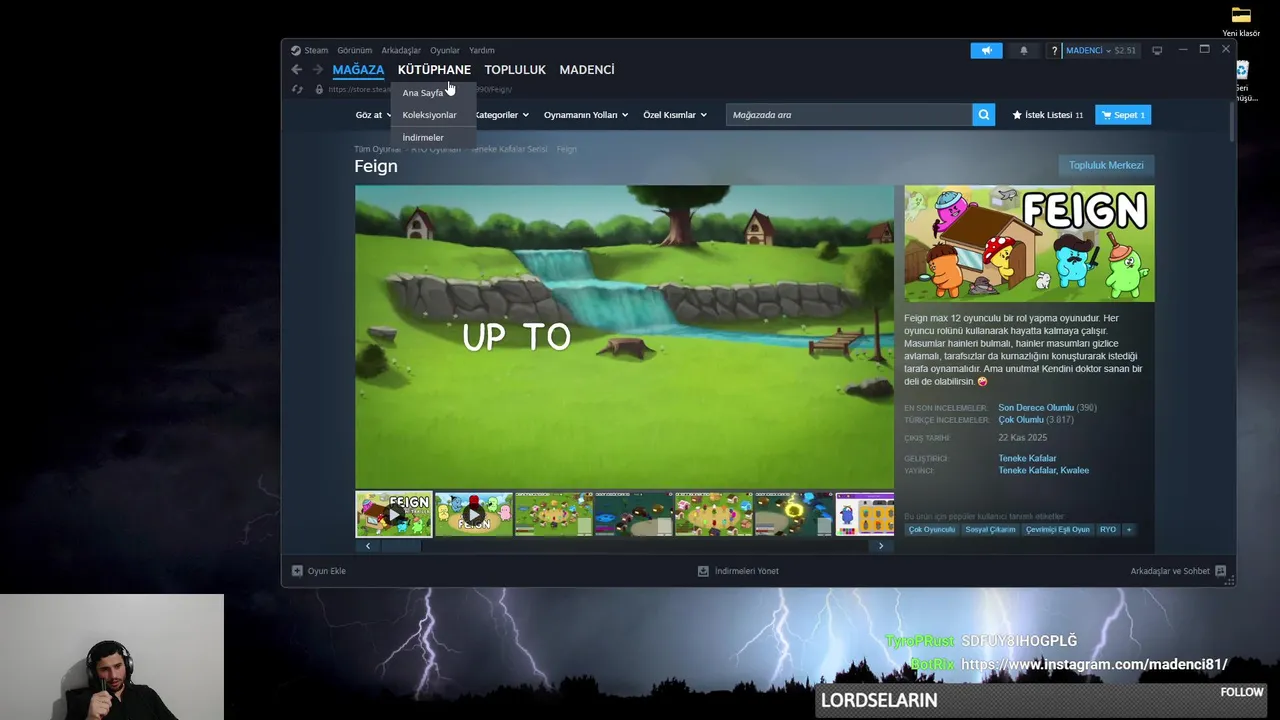This screenshot has height=720, width=1280.
Task: Expand the Özel Kısımlar dropdown
Action: pyautogui.click(x=675, y=115)
